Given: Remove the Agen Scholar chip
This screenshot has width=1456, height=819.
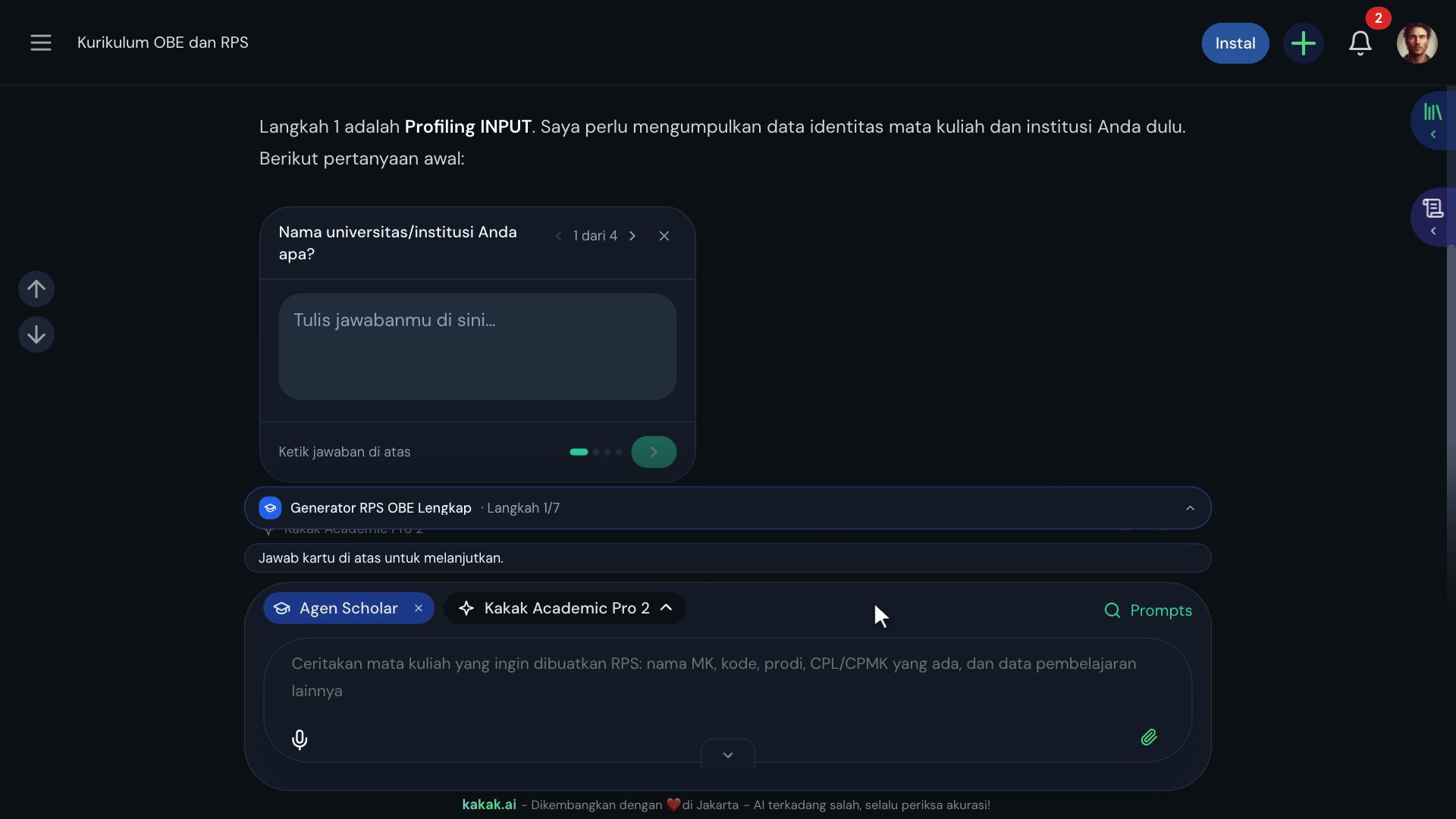Looking at the screenshot, I should click(x=418, y=608).
